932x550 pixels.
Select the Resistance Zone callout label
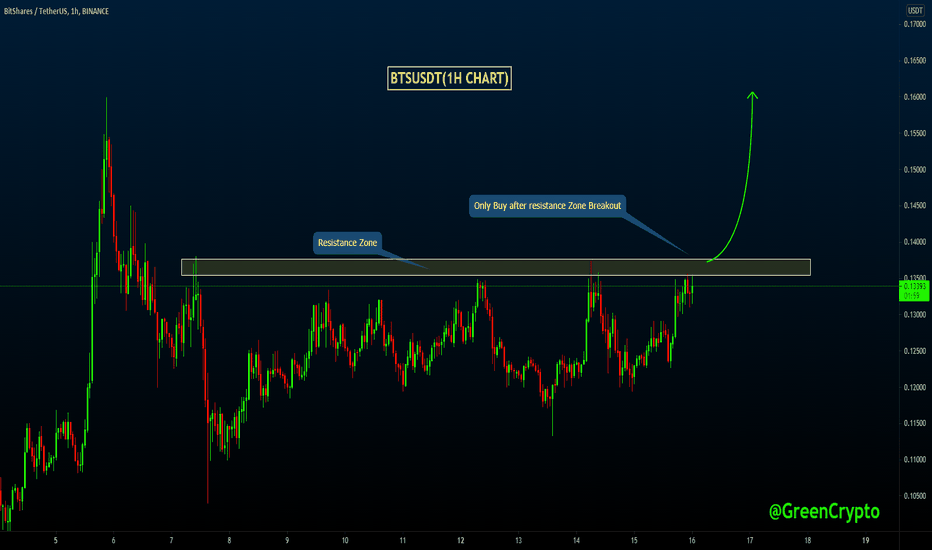point(348,243)
